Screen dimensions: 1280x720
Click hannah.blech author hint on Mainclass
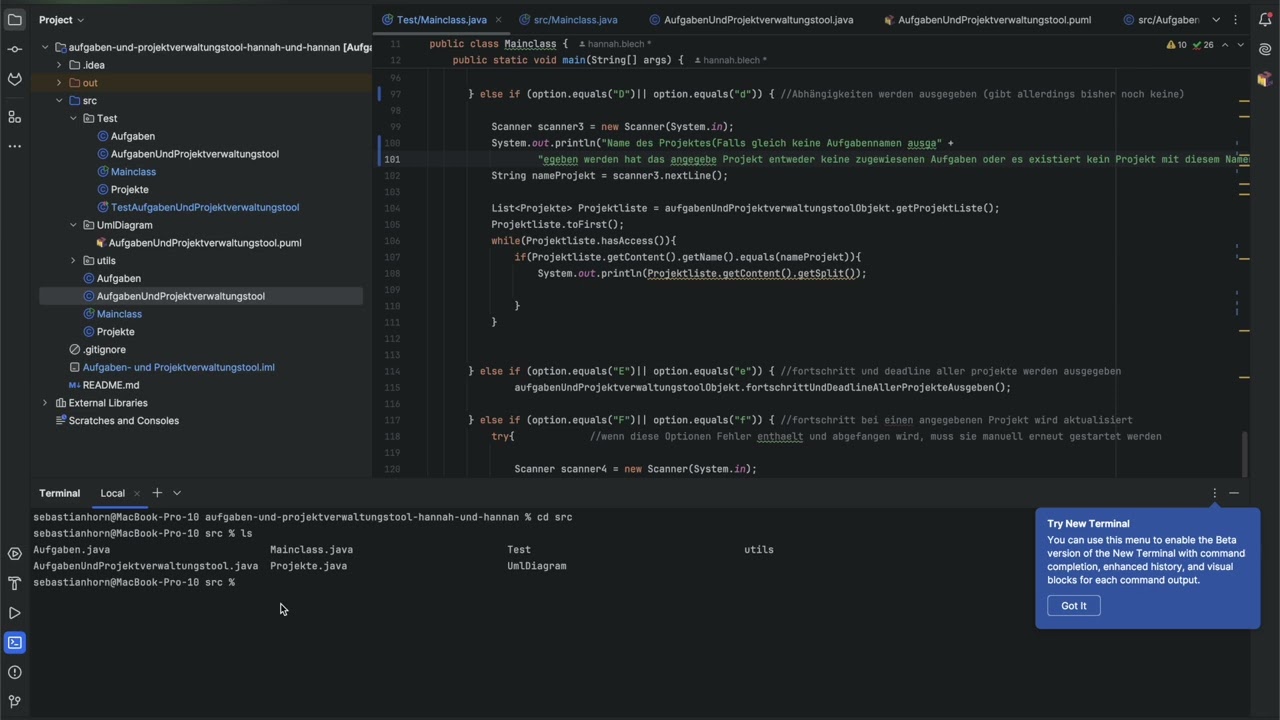point(613,44)
